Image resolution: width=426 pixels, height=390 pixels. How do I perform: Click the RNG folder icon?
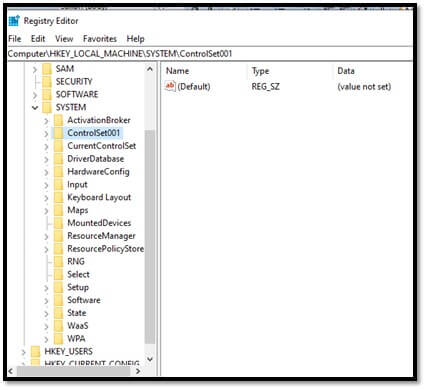[x=59, y=262]
